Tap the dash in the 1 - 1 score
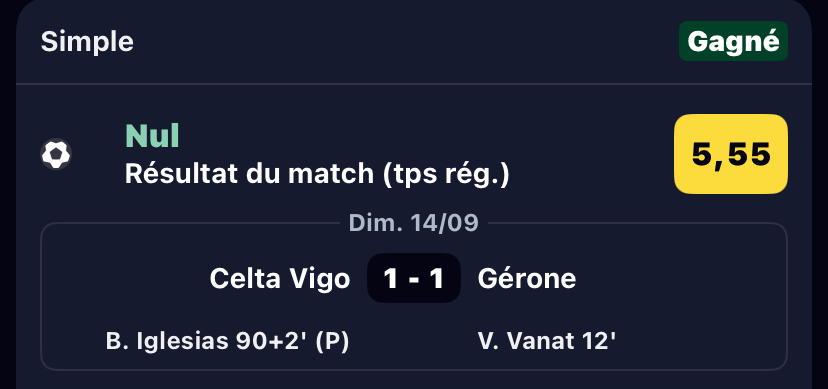The width and height of the screenshot is (828, 389). click(x=414, y=279)
